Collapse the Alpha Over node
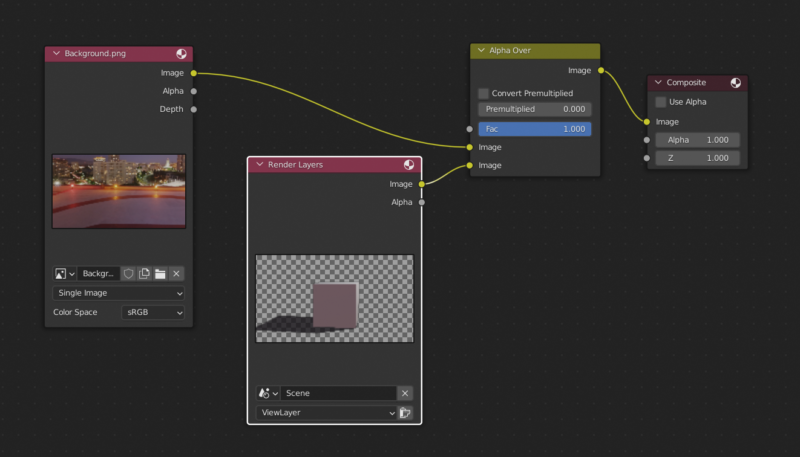800x457 pixels. coord(481,50)
